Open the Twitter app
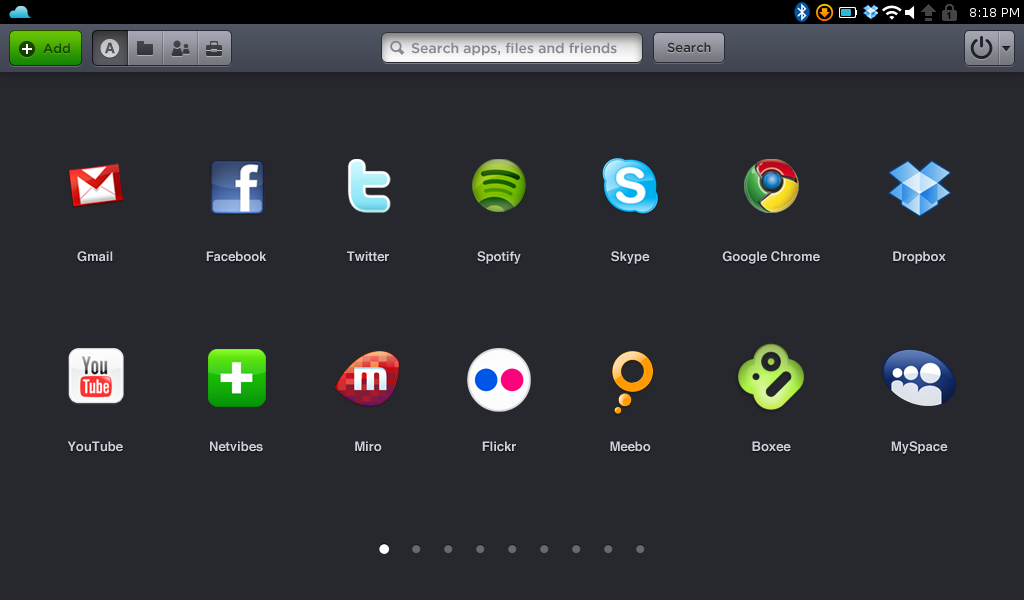The width and height of the screenshot is (1024, 600). pyautogui.click(x=368, y=185)
